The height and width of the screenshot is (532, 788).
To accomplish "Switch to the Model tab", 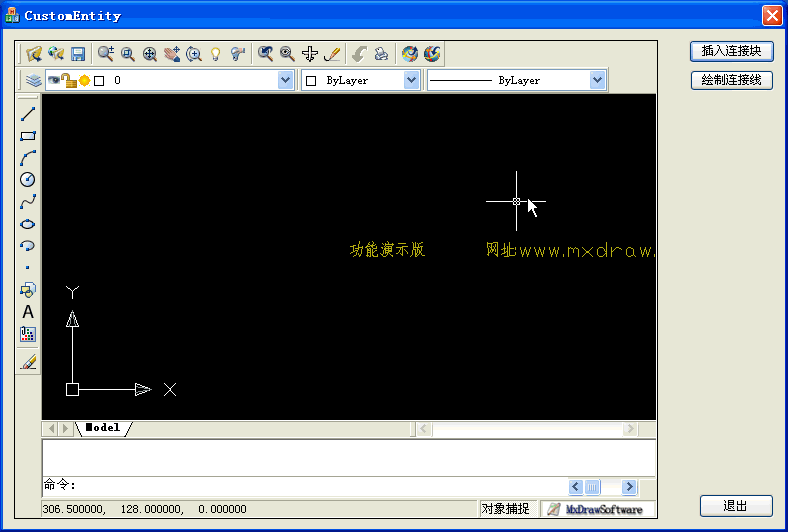I will (103, 428).
